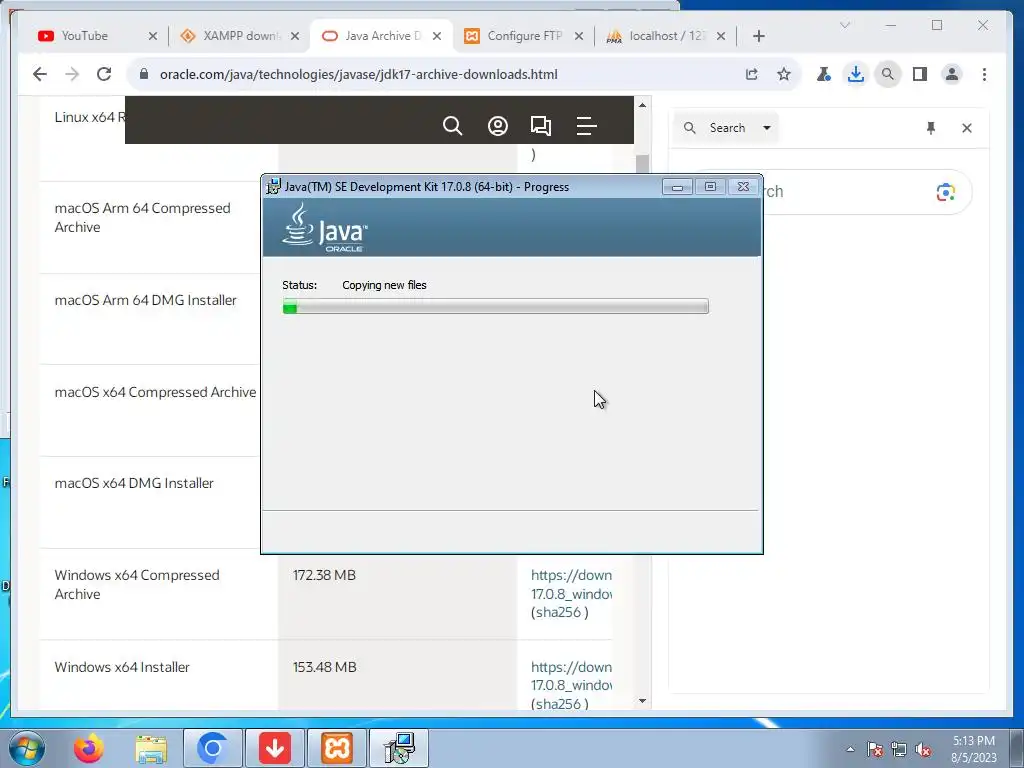
Task: Open Oracle account profile icon
Action: [x=498, y=126]
